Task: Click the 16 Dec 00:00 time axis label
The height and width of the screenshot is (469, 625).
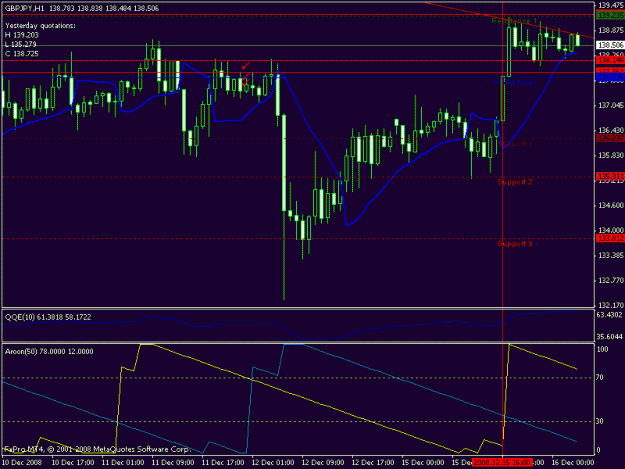Action: (x=572, y=463)
